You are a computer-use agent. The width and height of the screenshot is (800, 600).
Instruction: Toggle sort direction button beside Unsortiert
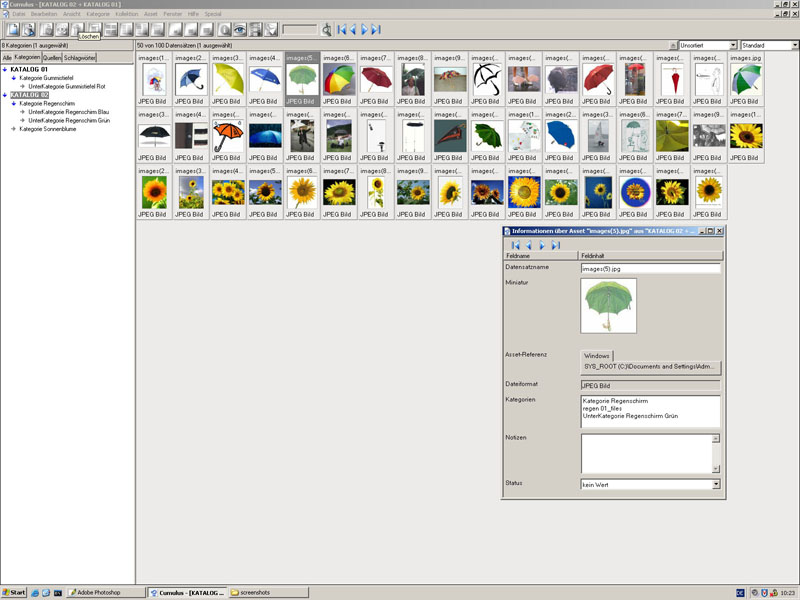pyautogui.click(x=673, y=45)
